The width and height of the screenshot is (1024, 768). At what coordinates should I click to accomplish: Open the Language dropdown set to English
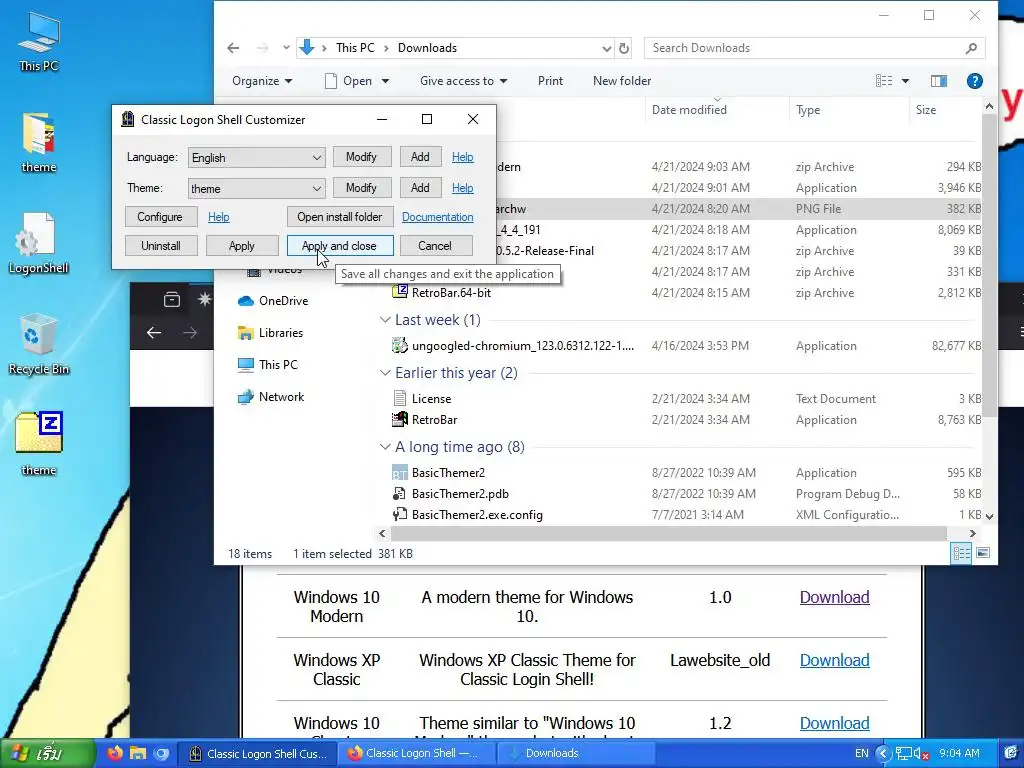[x=256, y=157]
